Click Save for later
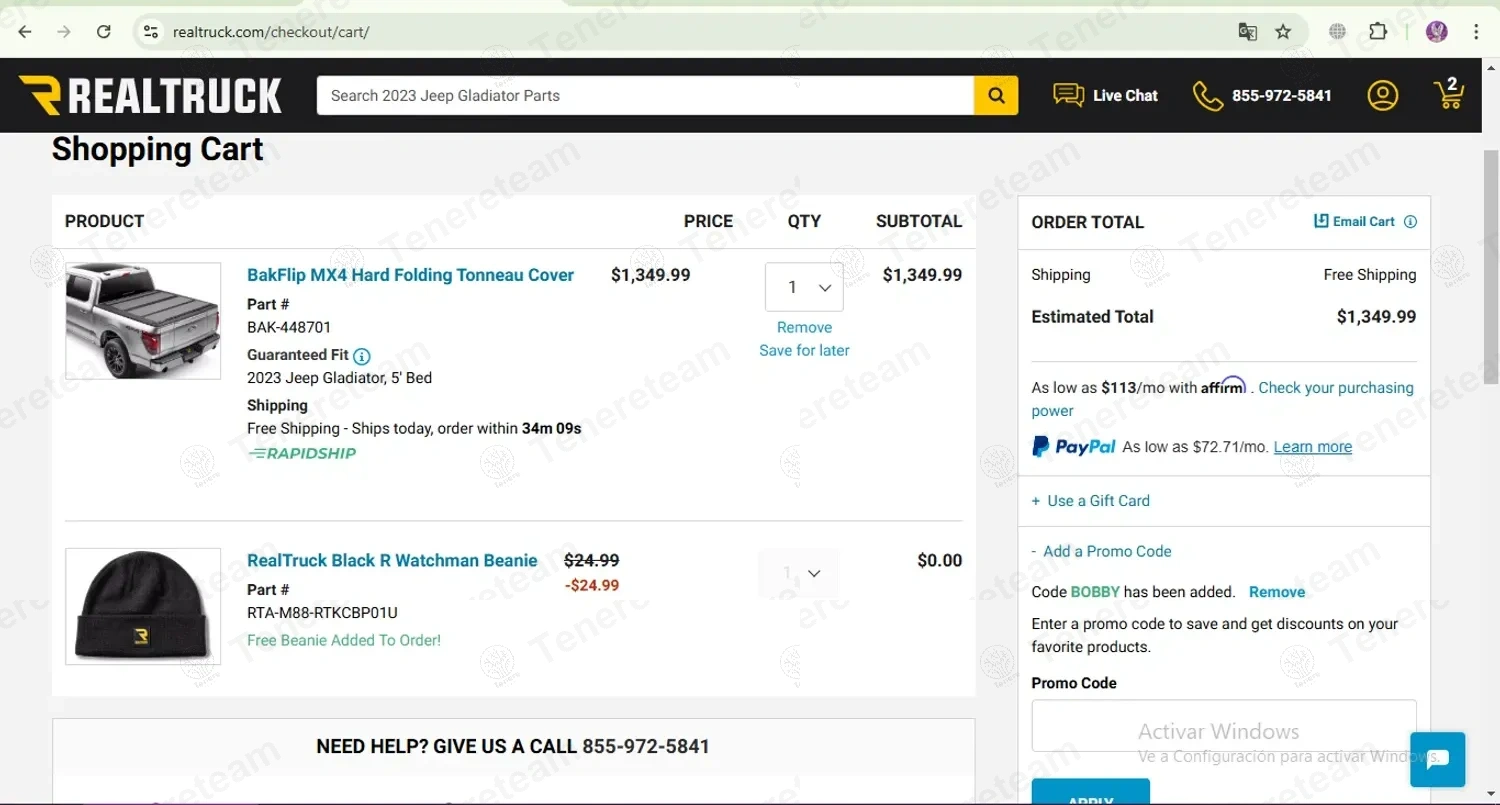The width and height of the screenshot is (1500, 805). [804, 350]
